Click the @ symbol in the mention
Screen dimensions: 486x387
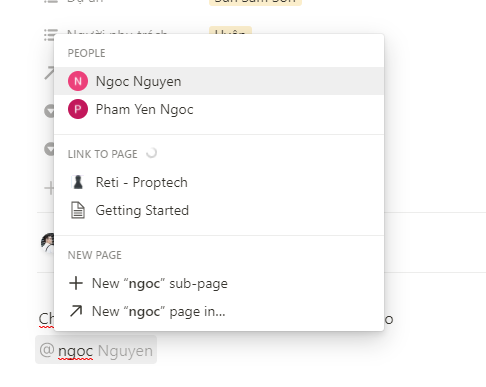47,350
